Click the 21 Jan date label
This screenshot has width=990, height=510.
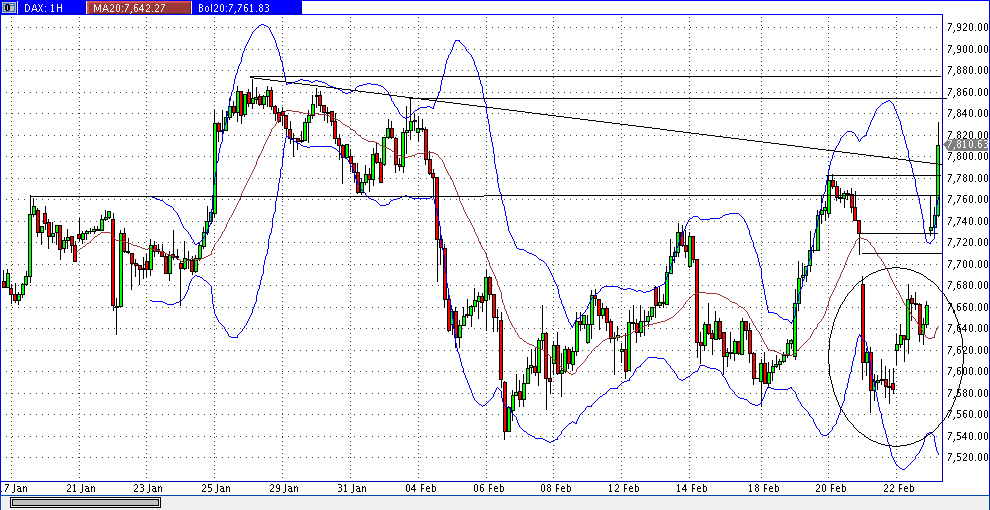tap(81, 488)
